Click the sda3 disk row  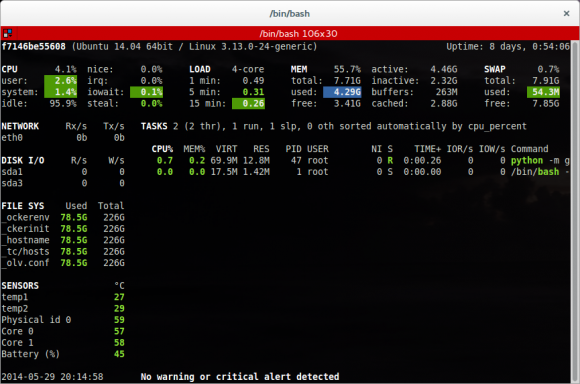click(x=63, y=183)
